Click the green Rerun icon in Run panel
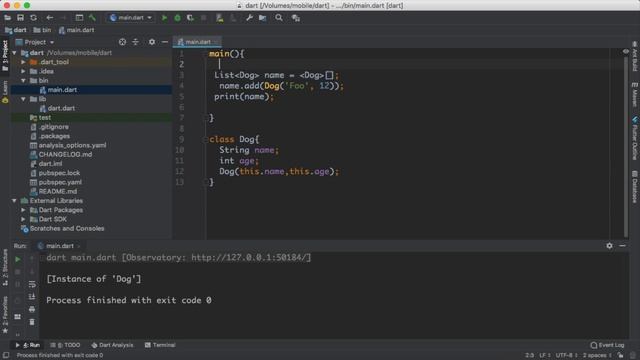This screenshot has height=360, width=640. click(x=18, y=260)
